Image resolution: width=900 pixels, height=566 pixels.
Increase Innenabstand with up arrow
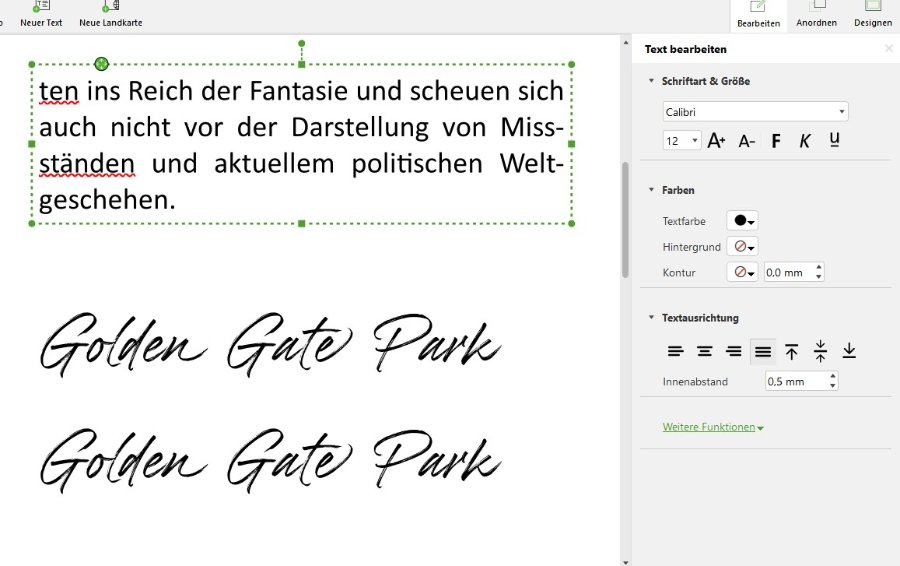tap(833, 377)
